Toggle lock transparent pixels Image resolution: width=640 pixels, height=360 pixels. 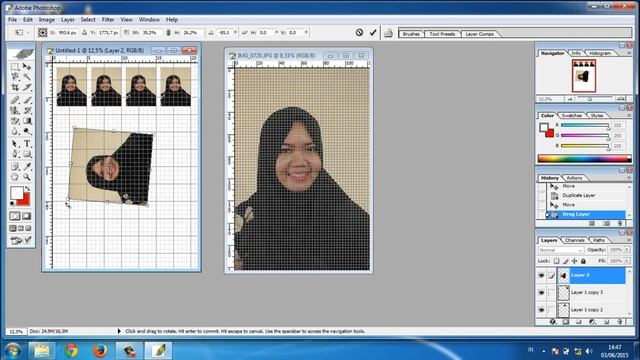(556, 261)
